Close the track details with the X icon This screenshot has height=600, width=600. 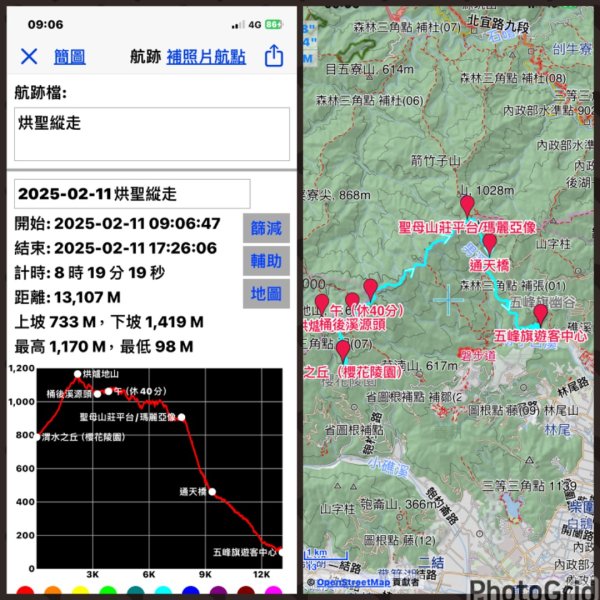pyautogui.click(x=29, y=57)
